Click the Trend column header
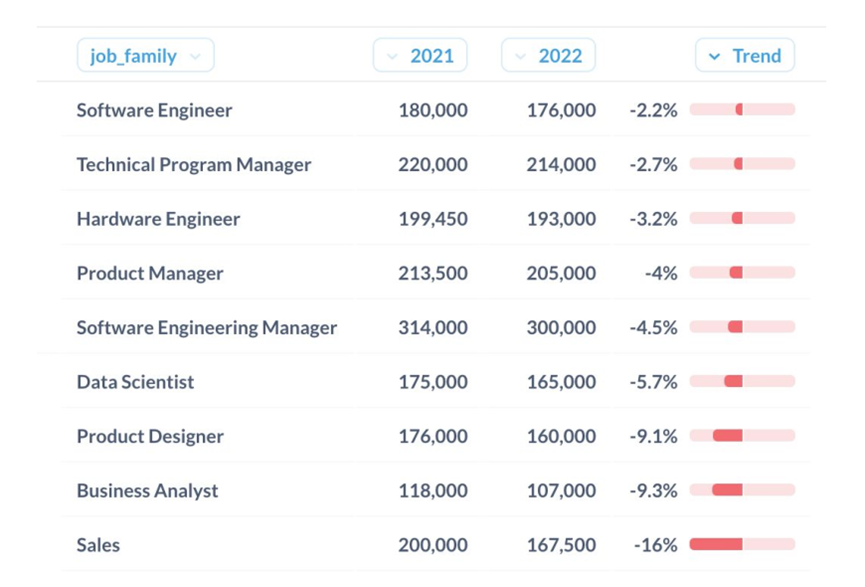Image resolution: width=865 pixels, height=587 pixels. 745,56
